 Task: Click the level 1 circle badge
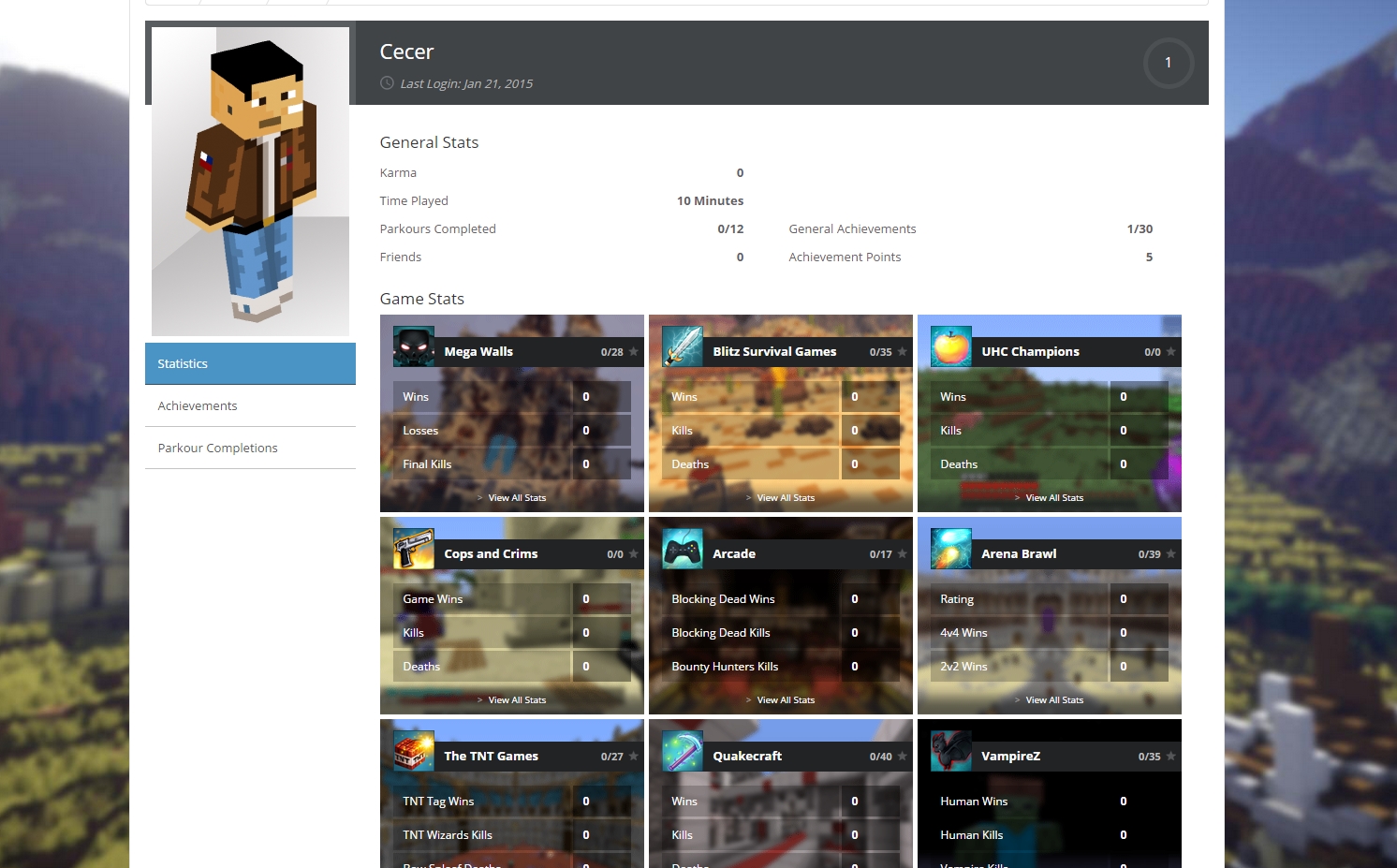point(1169,63)
